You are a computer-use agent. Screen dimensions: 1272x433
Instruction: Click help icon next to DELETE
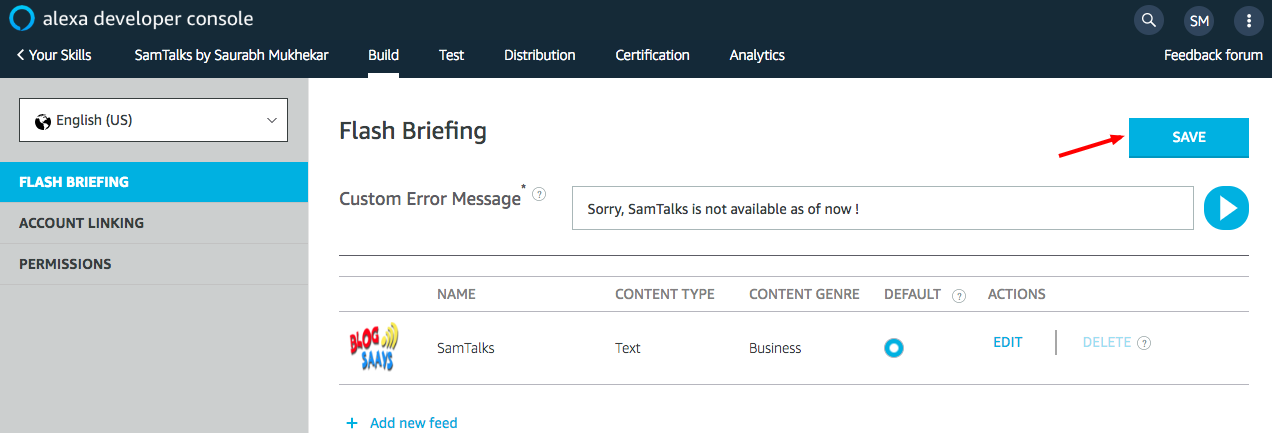[x=1144, y=343]
